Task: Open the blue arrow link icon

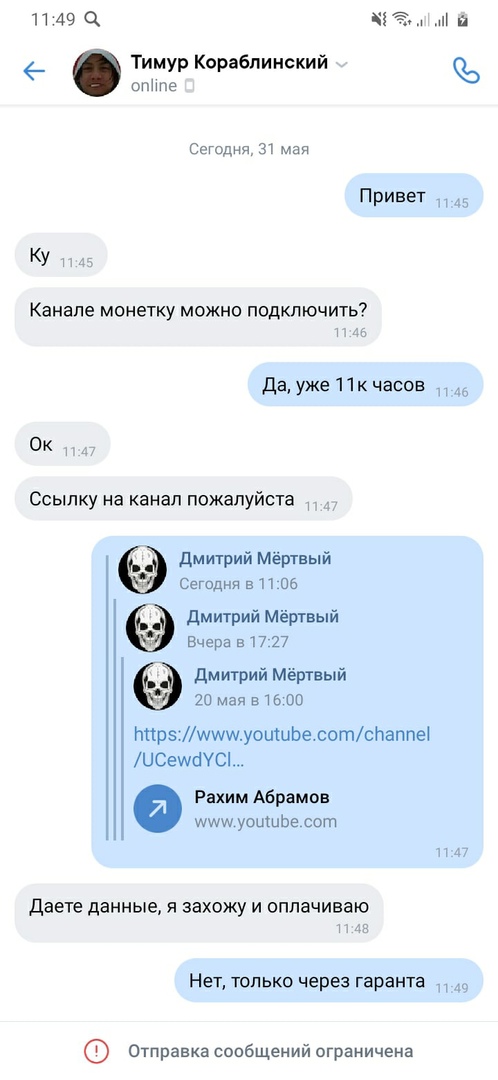Action: (x=158, y=809)
